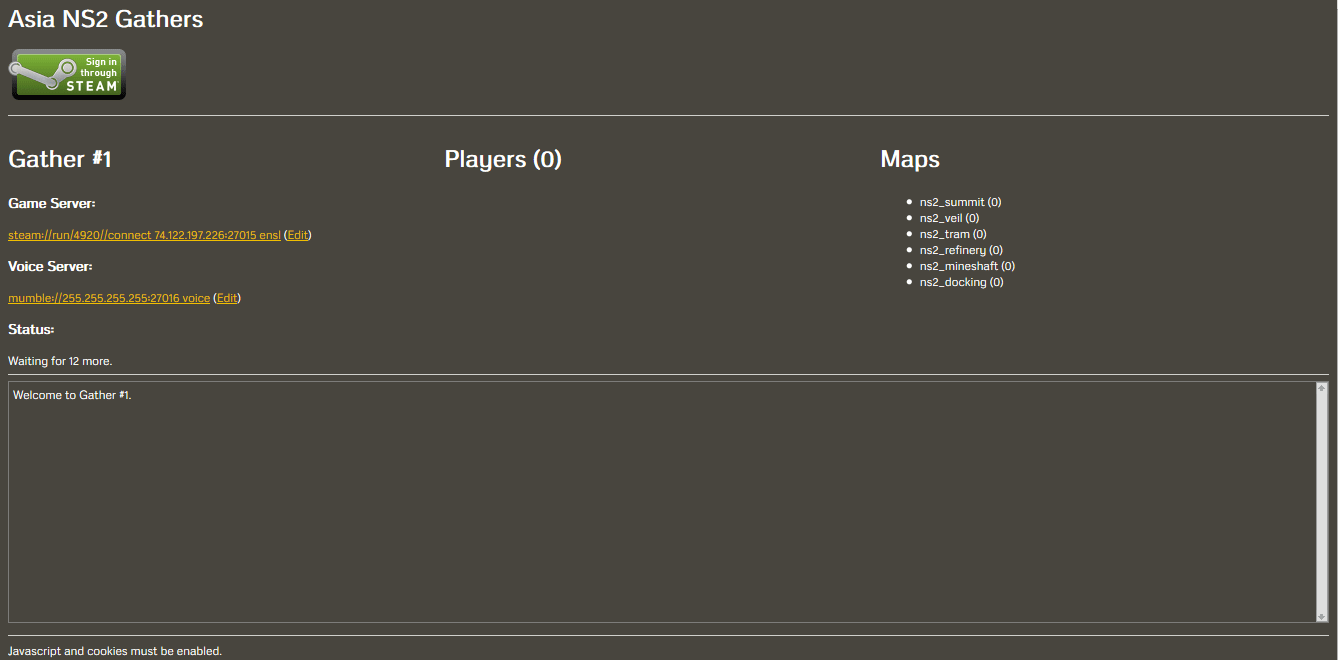Click the chat scrollbar up arrow
1338x660 pixels.
coord(1322,388)
